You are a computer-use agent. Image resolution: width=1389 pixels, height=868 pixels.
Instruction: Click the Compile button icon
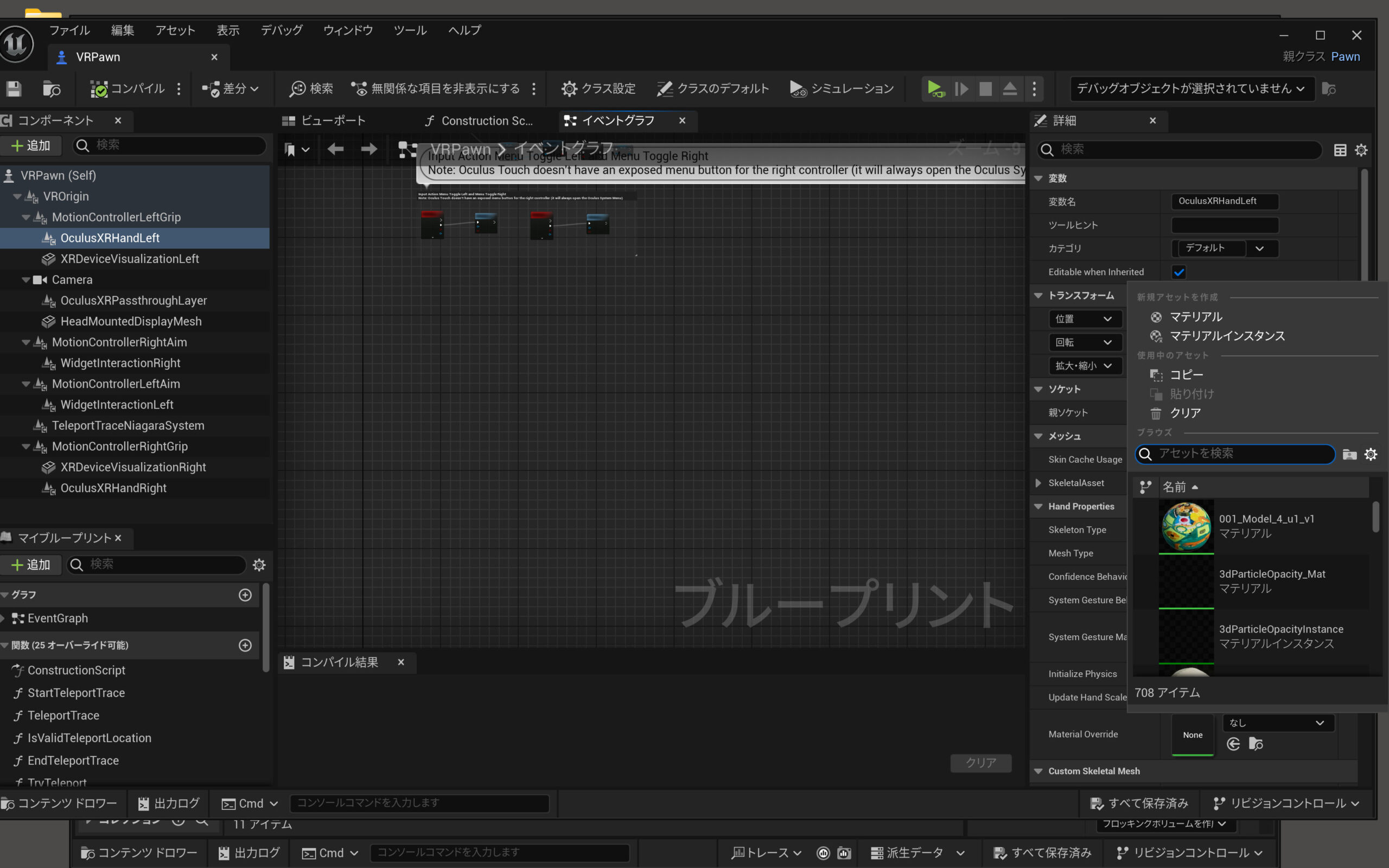pyautogui.click(x=99, y=88)
